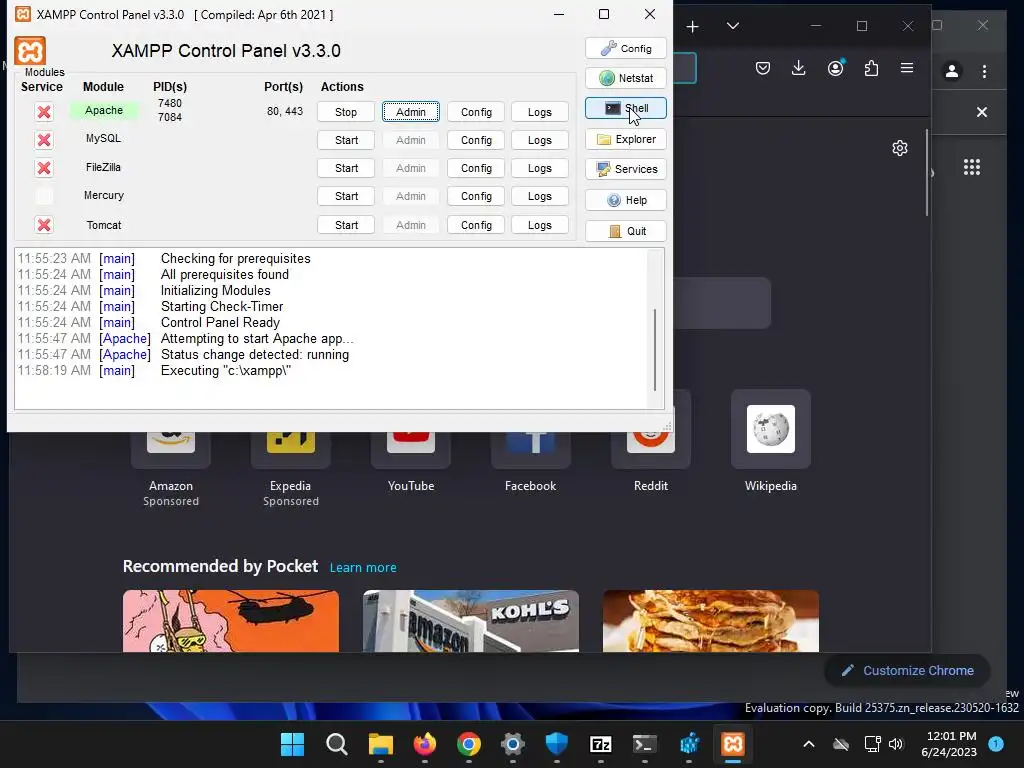
Task: Toggle MySQL service install checkbox
Action: click(x=44, y=140)
